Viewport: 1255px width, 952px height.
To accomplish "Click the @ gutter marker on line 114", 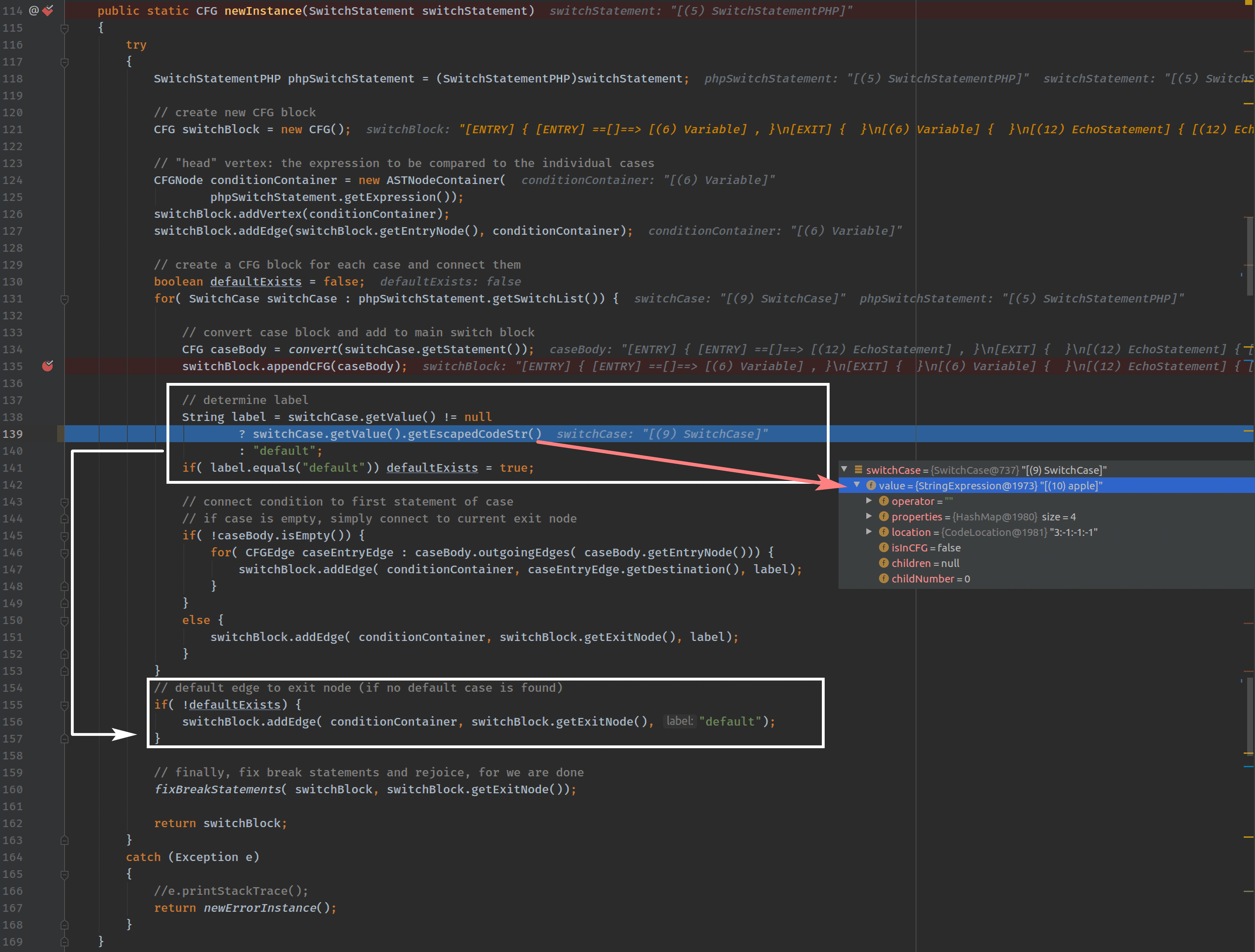I will click(34, 11).
